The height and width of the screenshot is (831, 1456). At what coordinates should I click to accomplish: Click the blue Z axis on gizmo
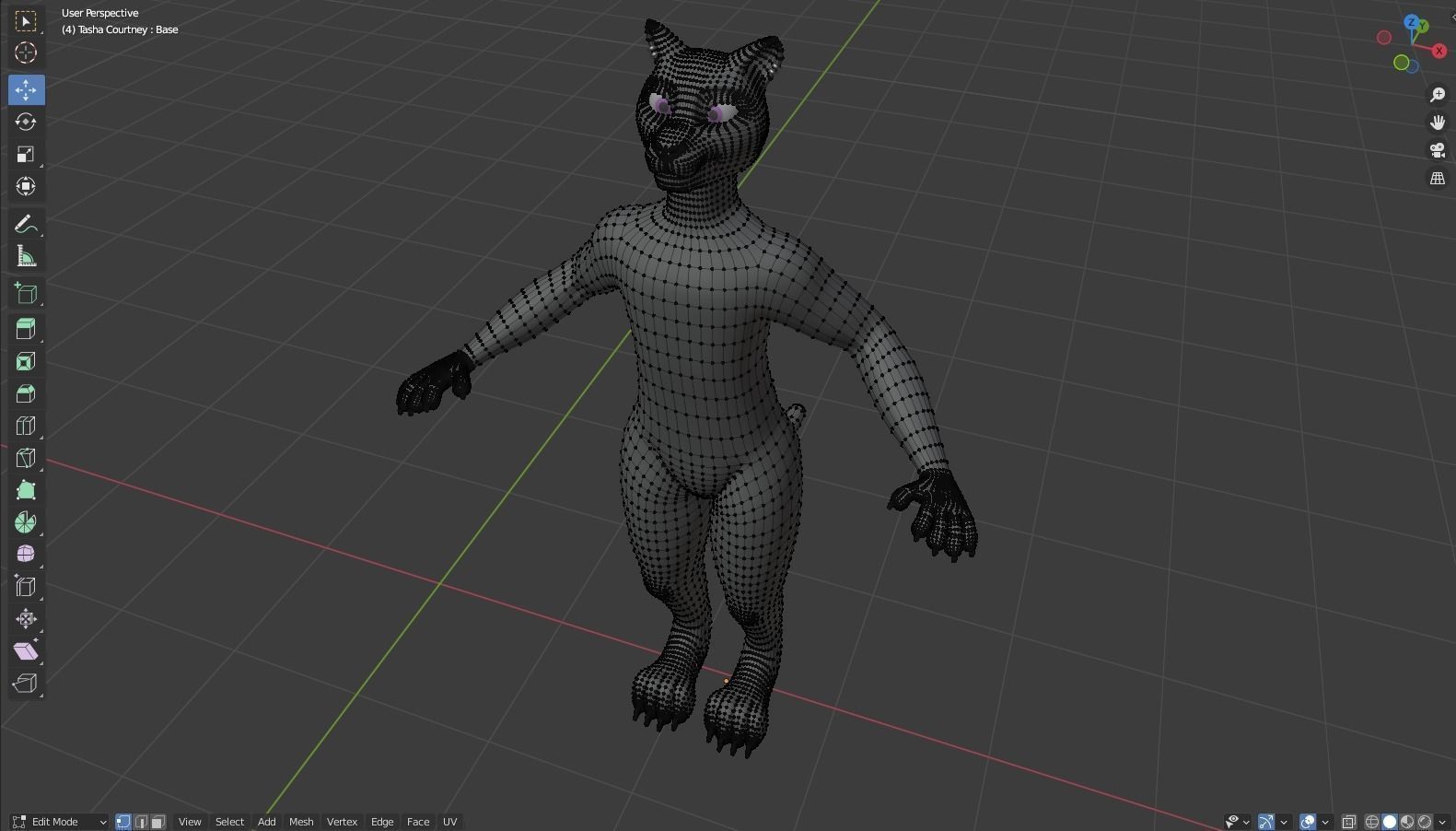[1413, 22]
